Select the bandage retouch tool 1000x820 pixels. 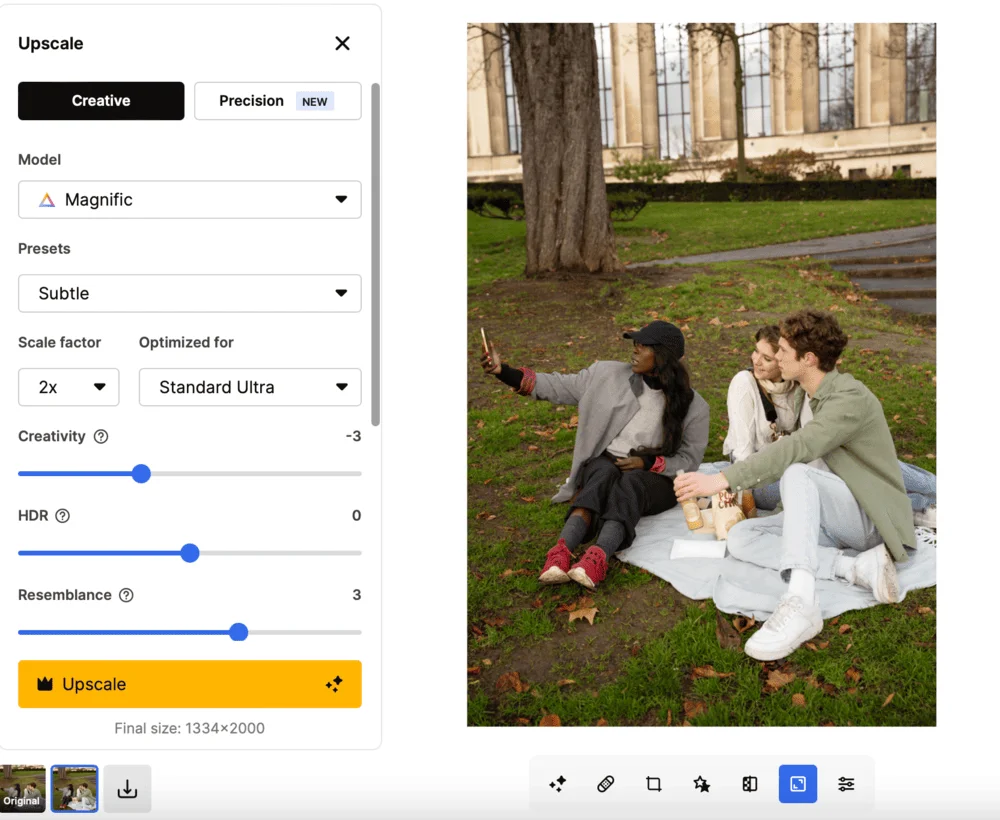(606, 784)
